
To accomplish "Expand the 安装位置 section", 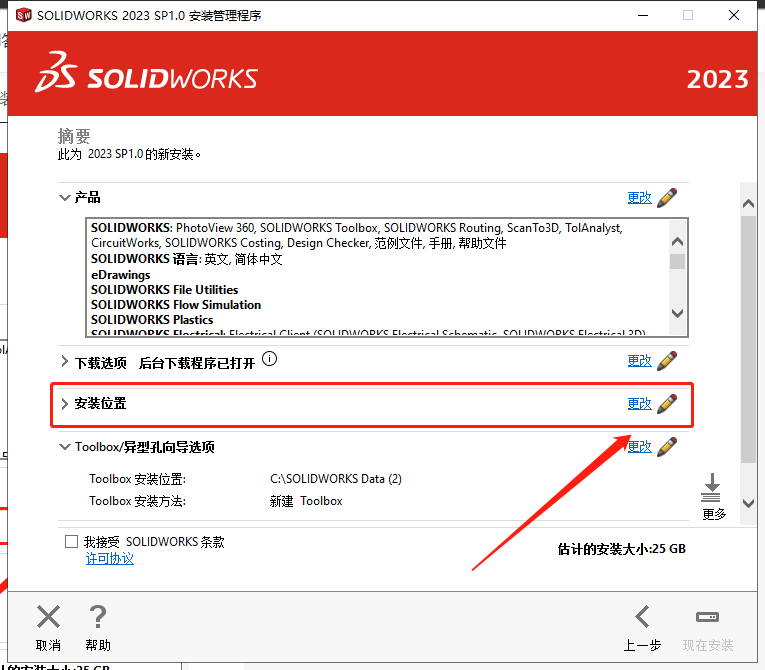I will tap(65, 404).
